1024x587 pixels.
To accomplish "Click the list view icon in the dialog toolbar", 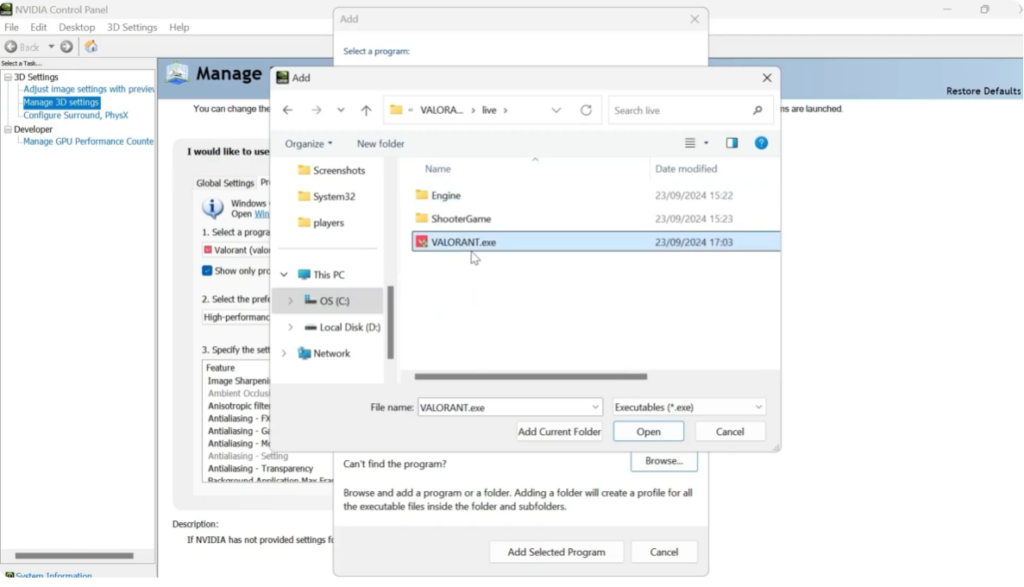I will click(x=688, y=143).
